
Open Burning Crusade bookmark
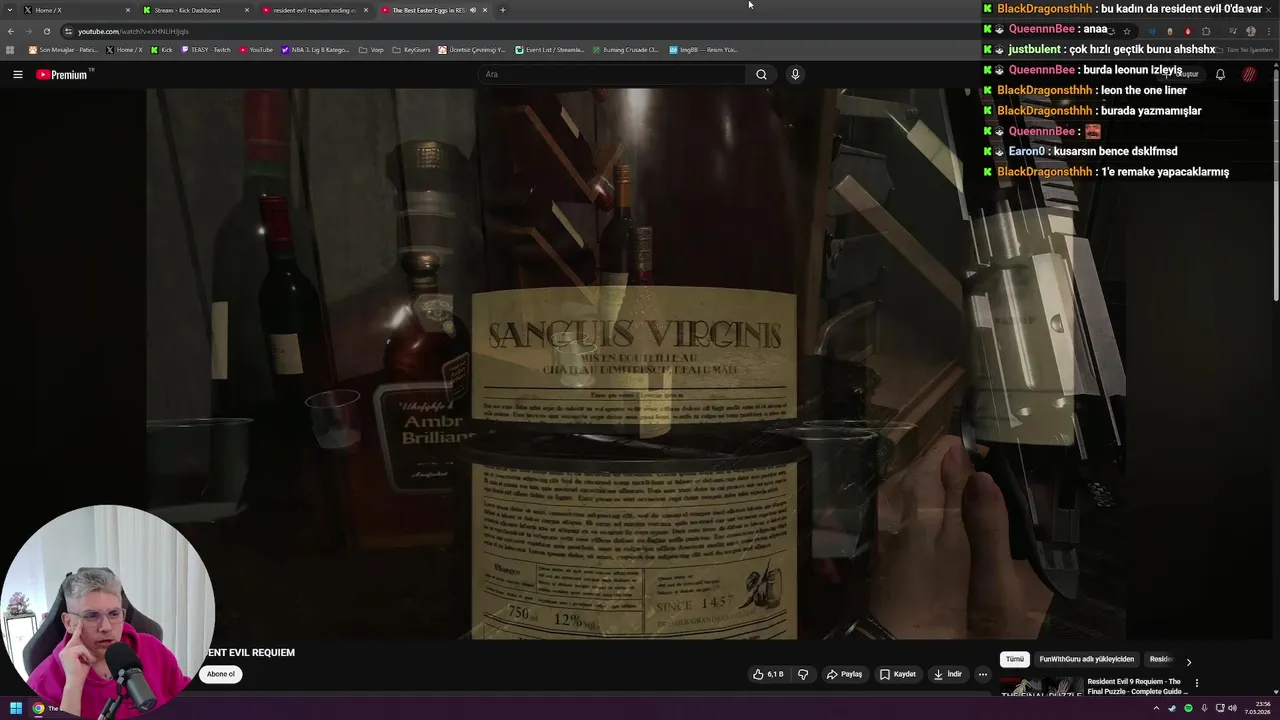[625, 49]
